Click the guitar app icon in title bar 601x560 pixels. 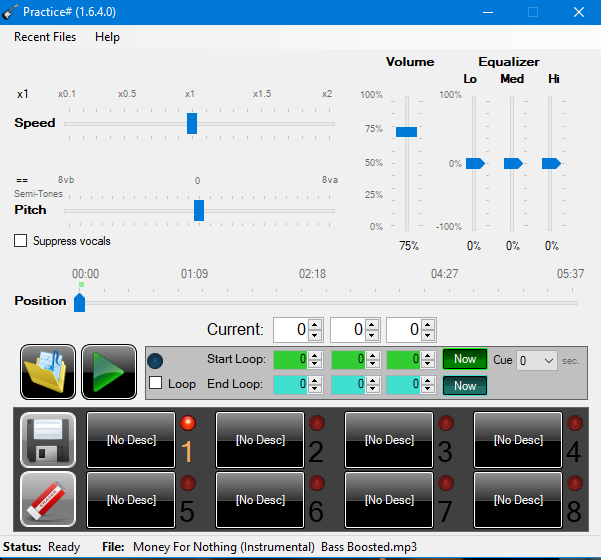coord(10,12)
